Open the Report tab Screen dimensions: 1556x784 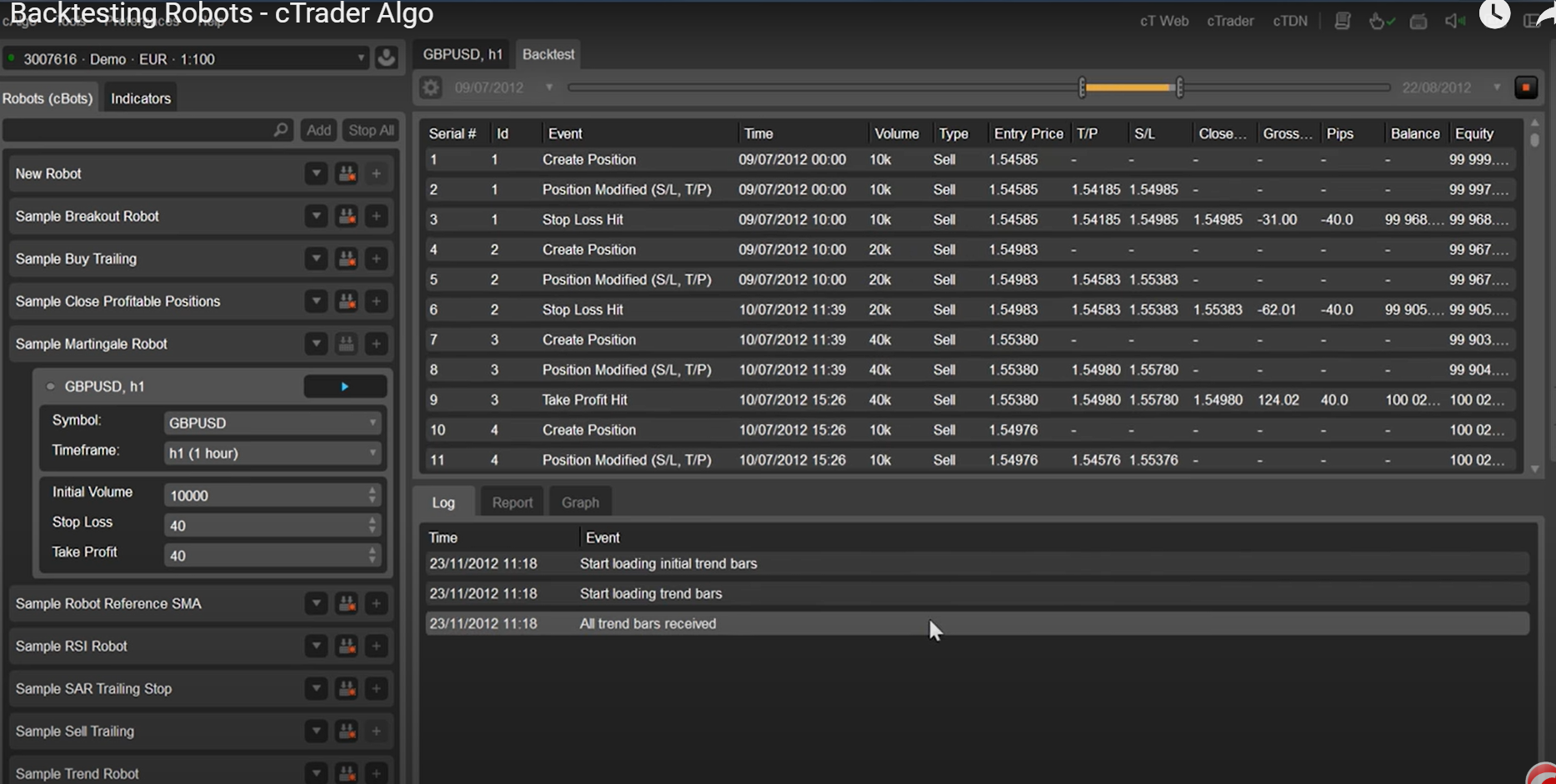(x=512, y=502)
